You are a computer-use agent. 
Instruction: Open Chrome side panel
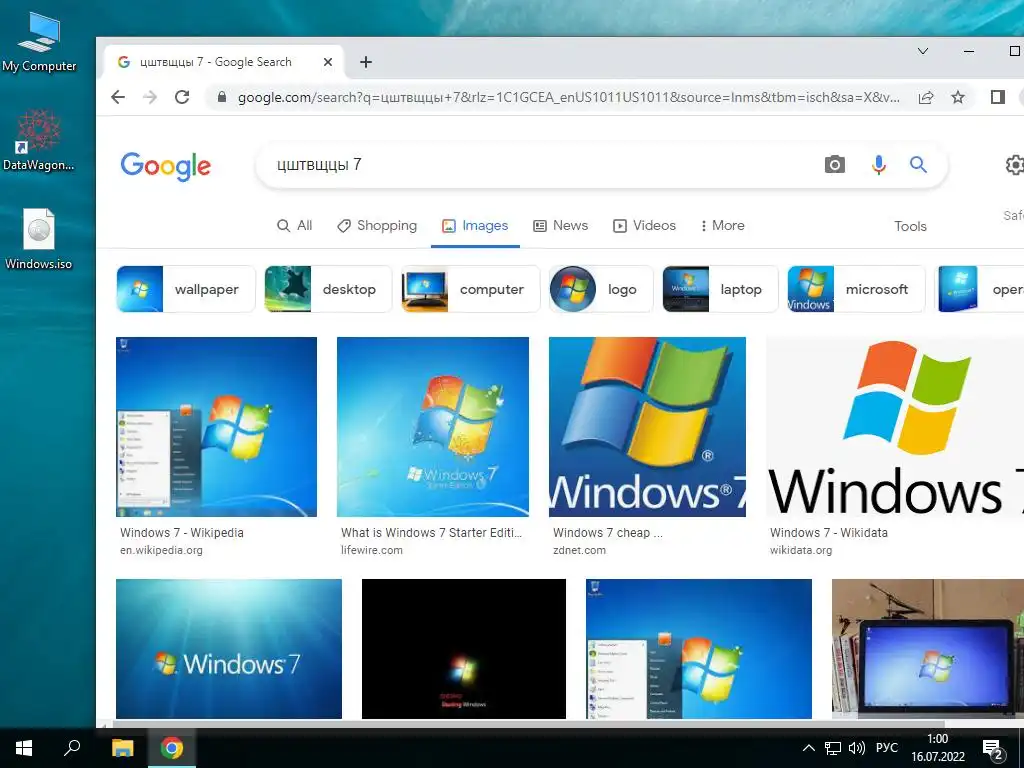[997, 97]
